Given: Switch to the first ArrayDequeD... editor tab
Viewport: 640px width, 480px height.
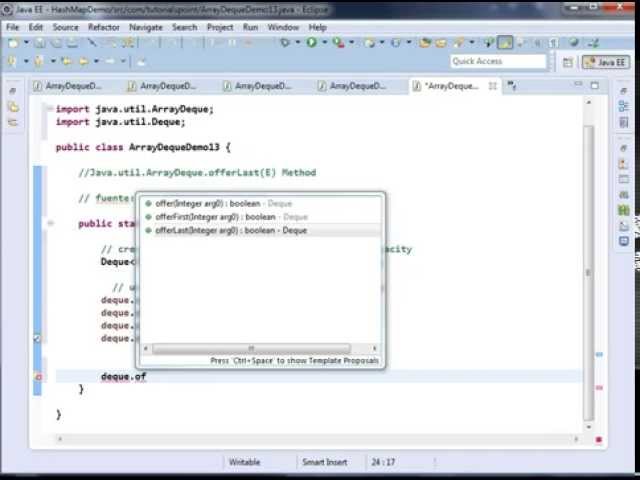Looking at the screenshot, I should (x=68, y=86).
